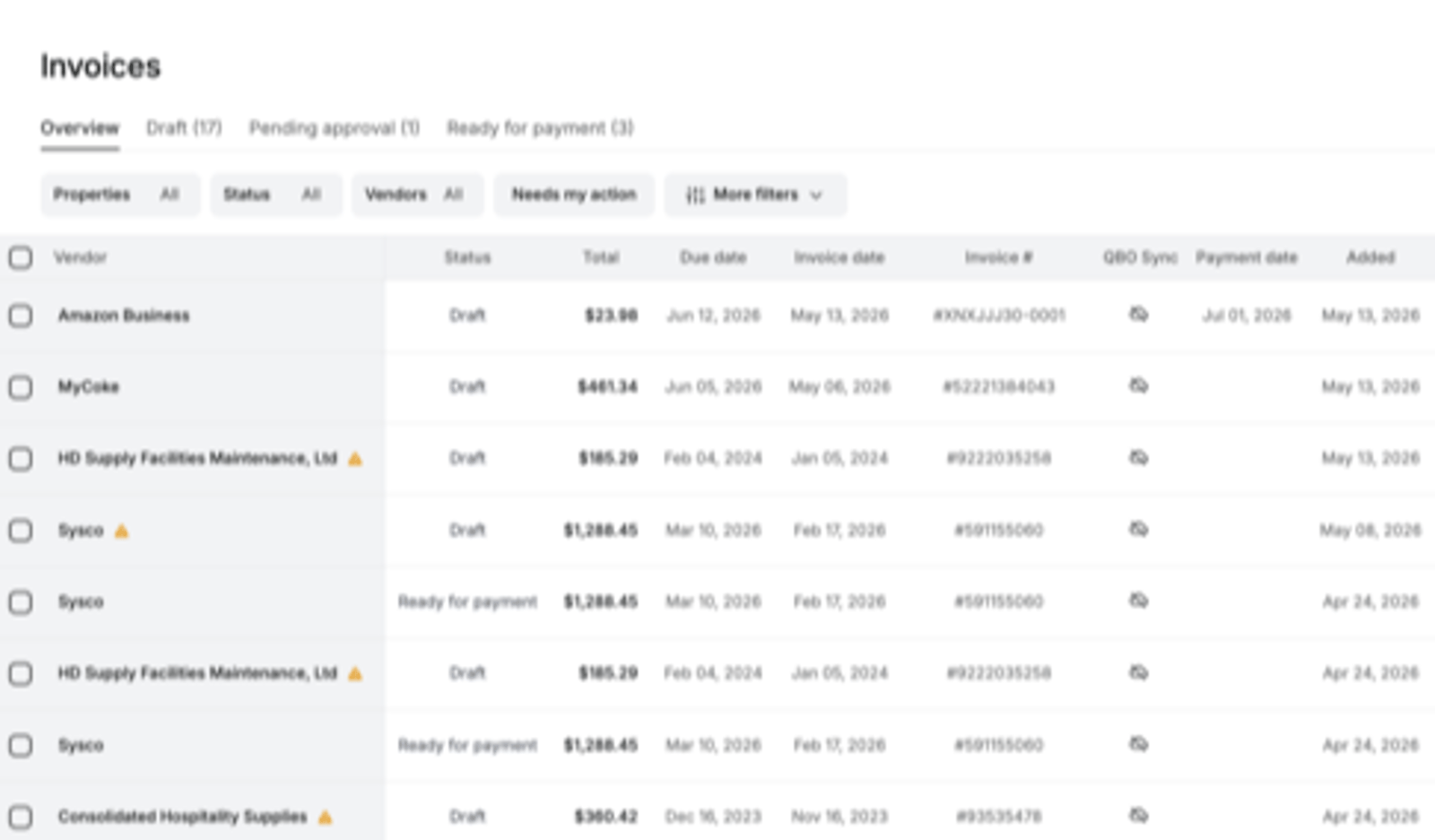
Task: Click QBO sync icon for HD Supply added Apr 24
Action: pyautogui.click(x=1138, y=672)
